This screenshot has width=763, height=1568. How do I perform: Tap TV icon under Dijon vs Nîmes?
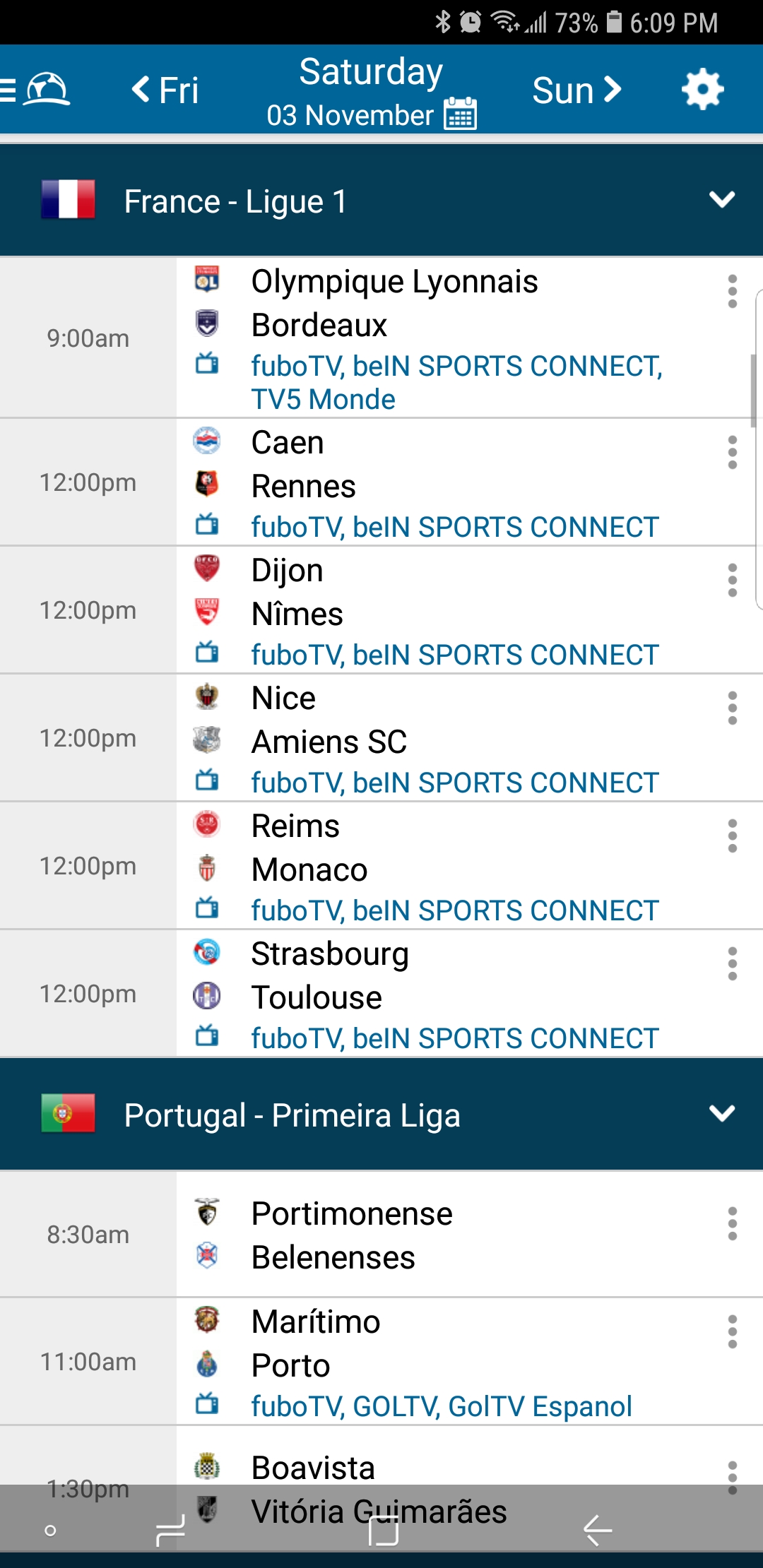tap(207, 653)
